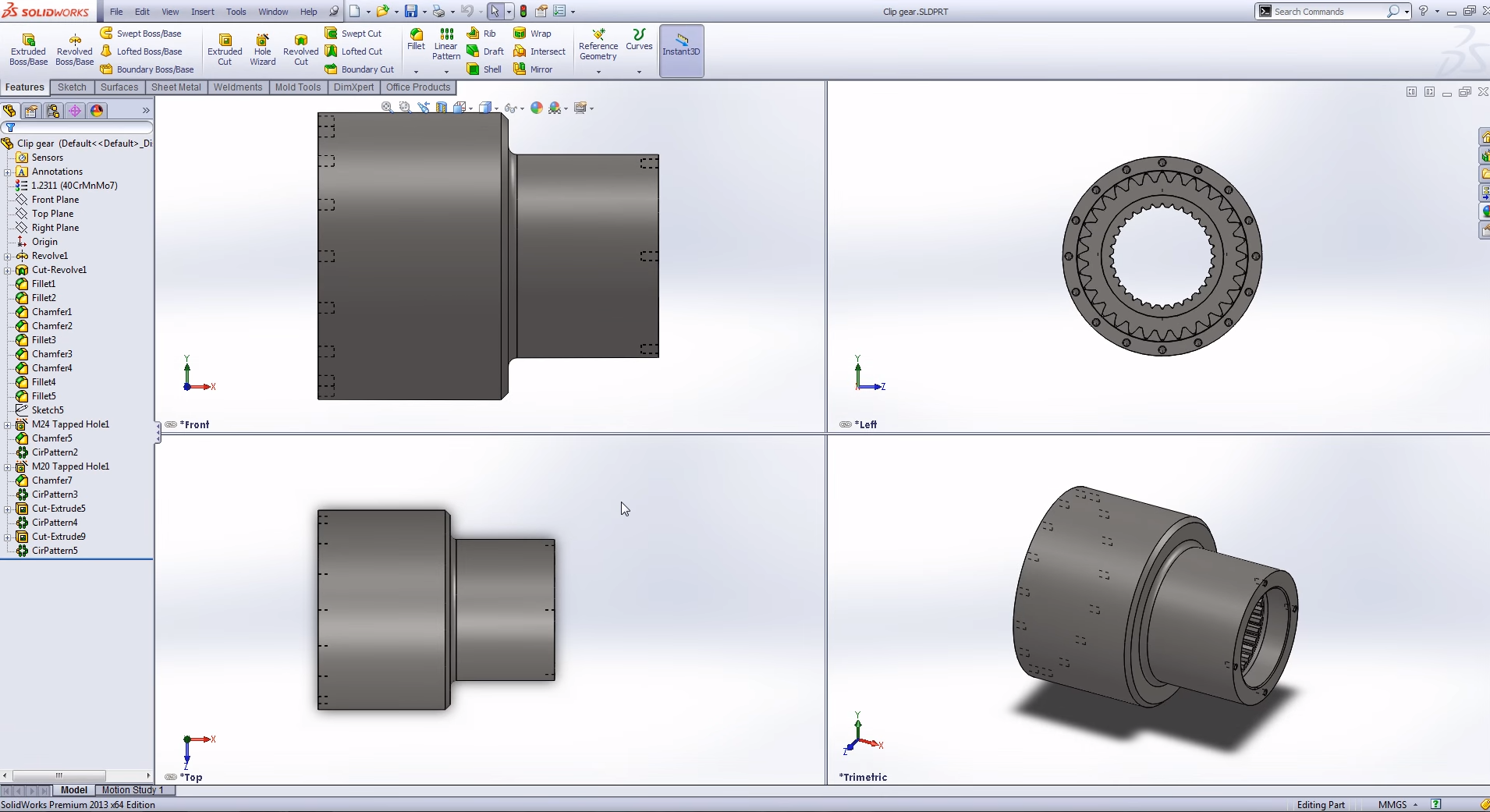Image resolution: width=1490 pixels, height=812 pixels.
Task: Switch to the Sketch tab
Action: [72, 87]
